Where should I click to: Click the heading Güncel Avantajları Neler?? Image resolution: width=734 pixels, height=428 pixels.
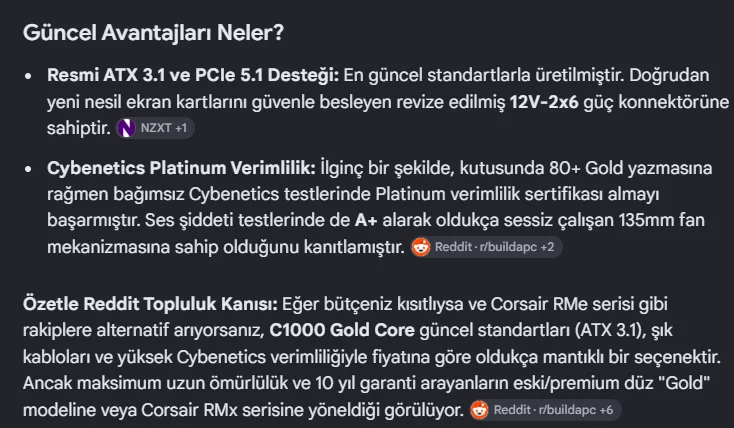pyautogui.click(x=154, y=33)
